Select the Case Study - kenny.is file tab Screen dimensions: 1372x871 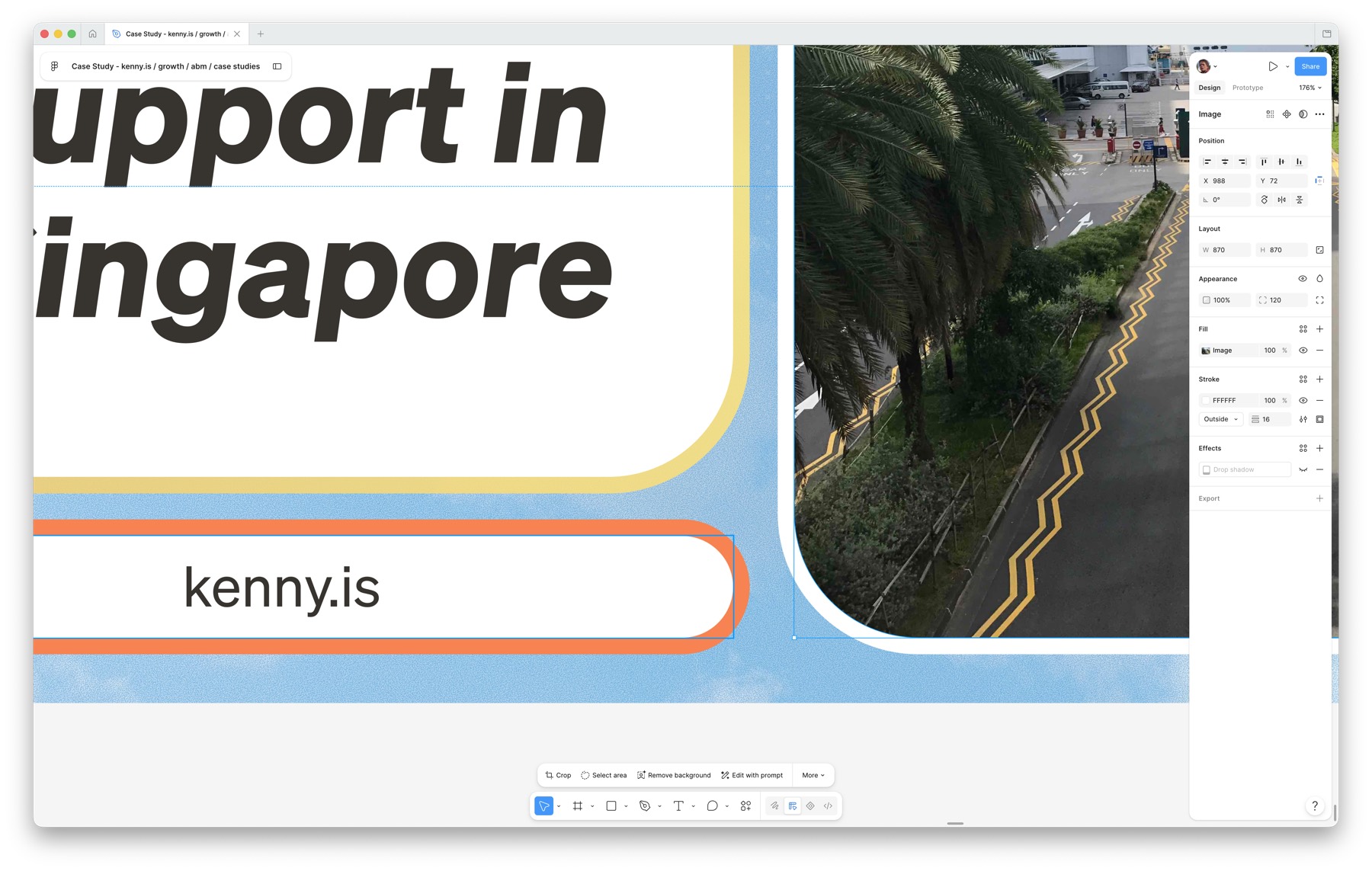176,34
